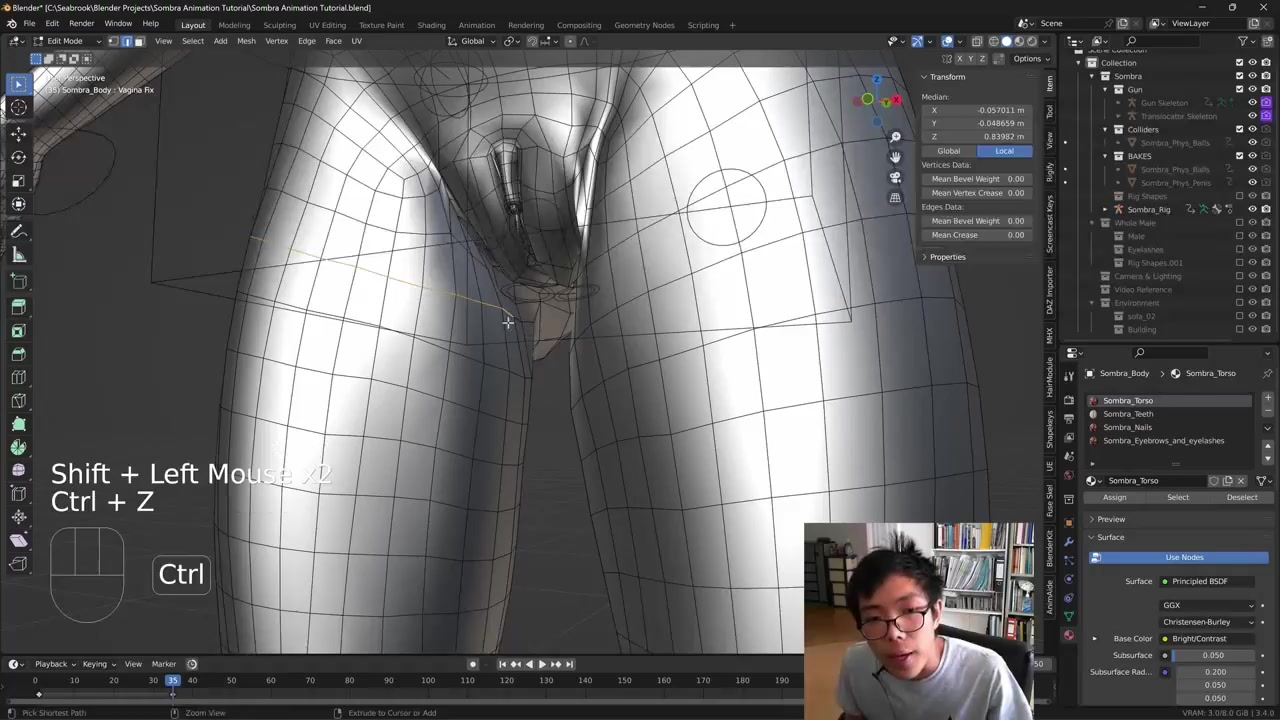This screenshot has width=1280, height=720.
Task: Open the Global transform orientation dropdown
Action: 472,41
